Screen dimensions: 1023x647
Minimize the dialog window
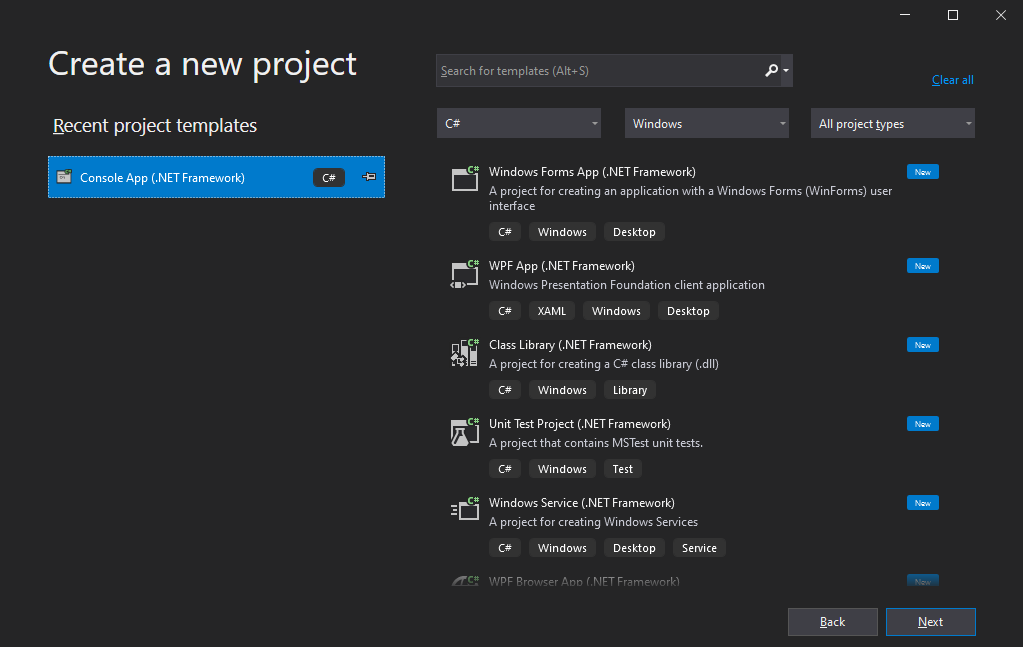pos(904,14)
